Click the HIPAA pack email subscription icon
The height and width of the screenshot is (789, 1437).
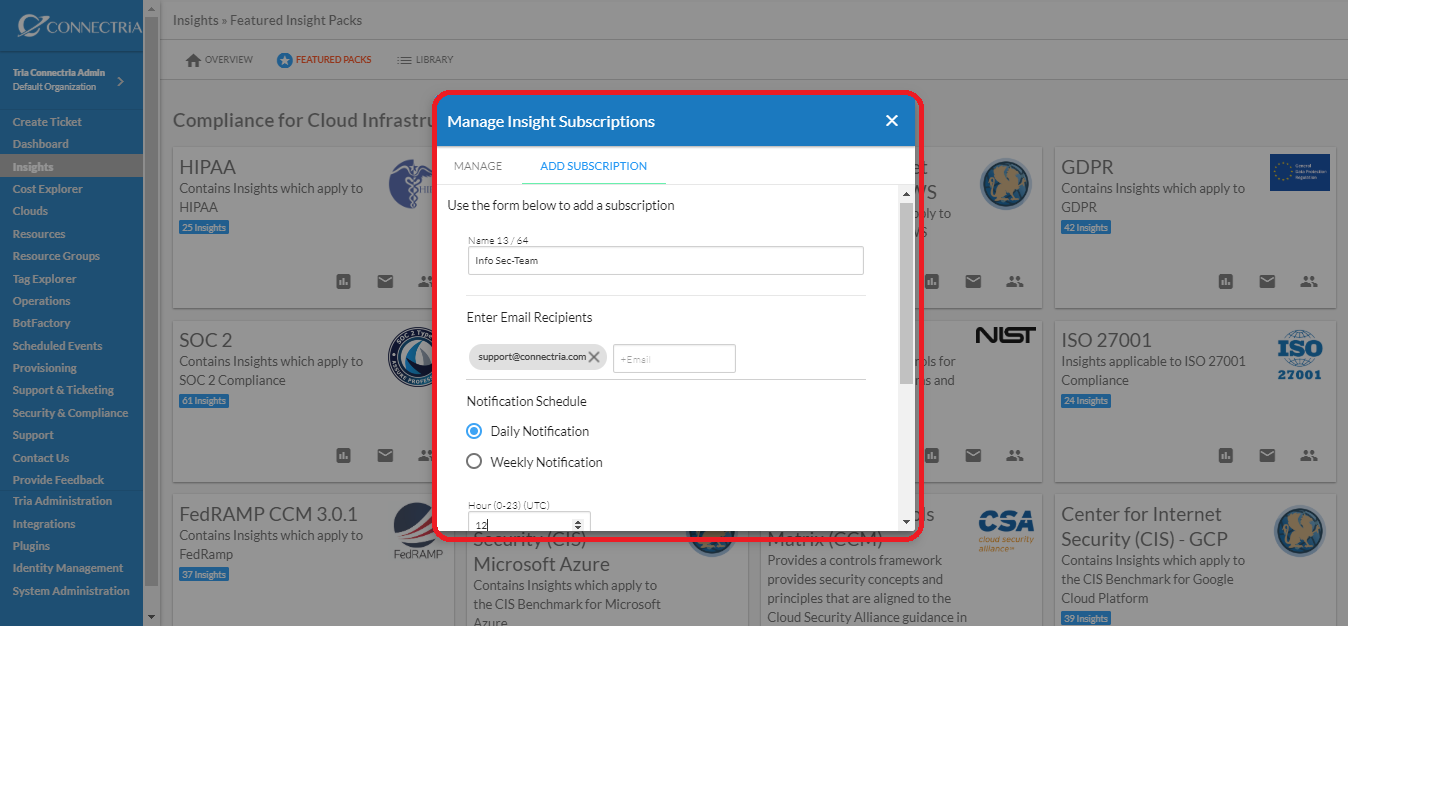pos(385,282)
